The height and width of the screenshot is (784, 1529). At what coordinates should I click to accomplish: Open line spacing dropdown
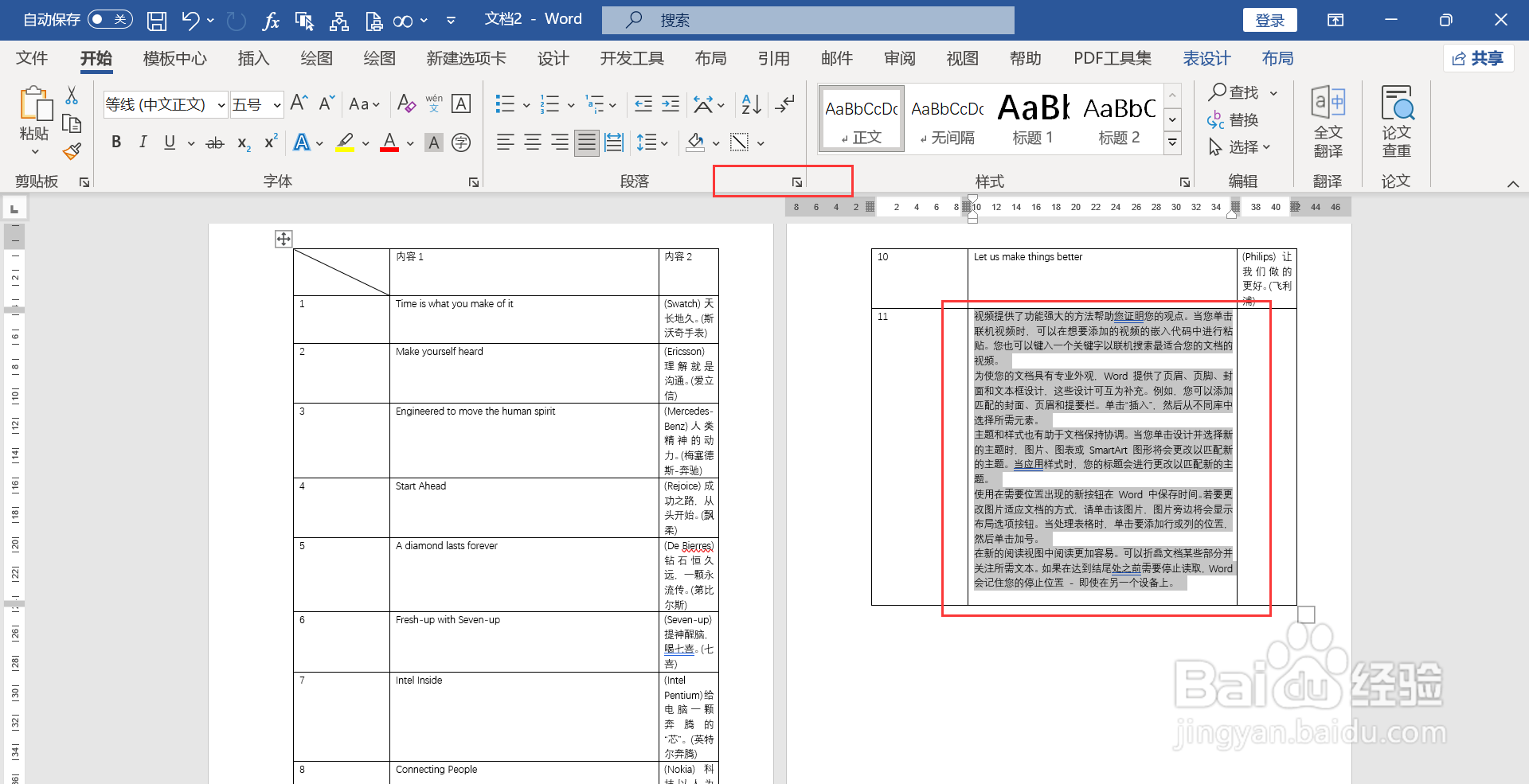(x=652, y=143)
